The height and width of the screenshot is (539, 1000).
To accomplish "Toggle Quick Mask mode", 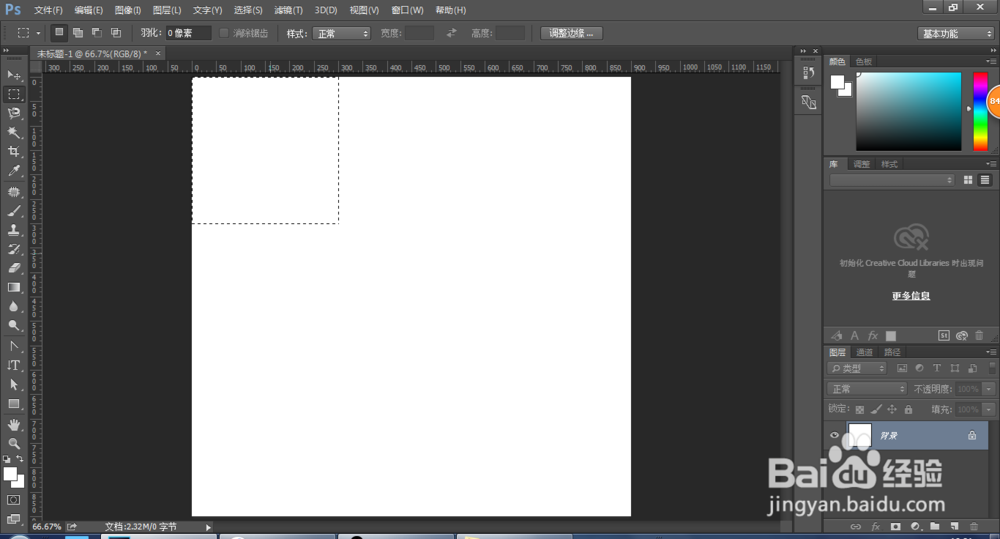I will point(13,500).
